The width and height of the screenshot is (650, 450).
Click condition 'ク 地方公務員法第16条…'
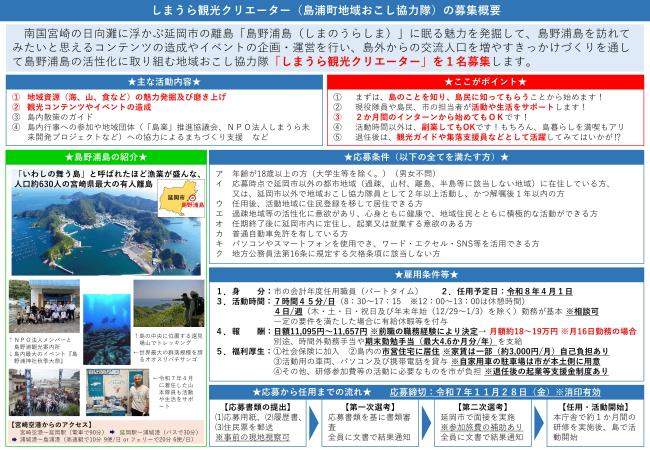[328, 253]
